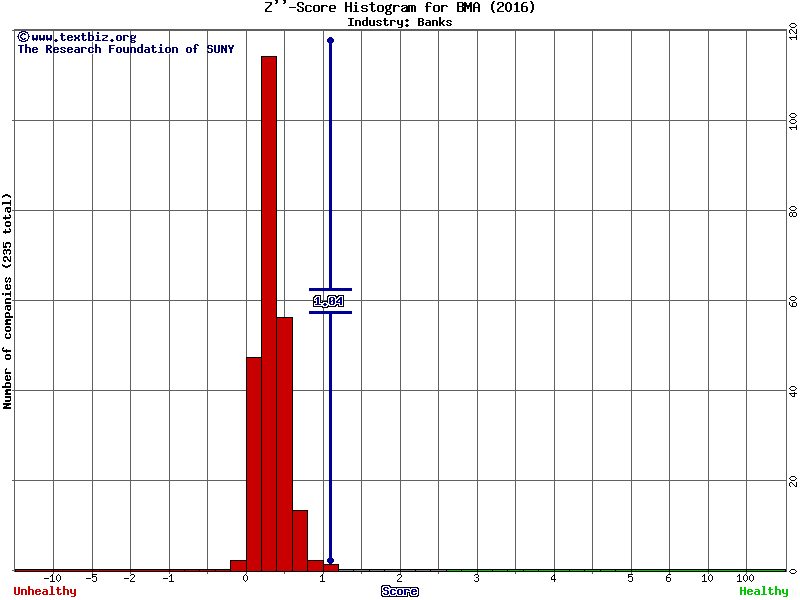Image resolution: width=800 pixels, height=600 pixels.
Task: Click the x-axis tick label -10
Action: (x=53, y=578)
